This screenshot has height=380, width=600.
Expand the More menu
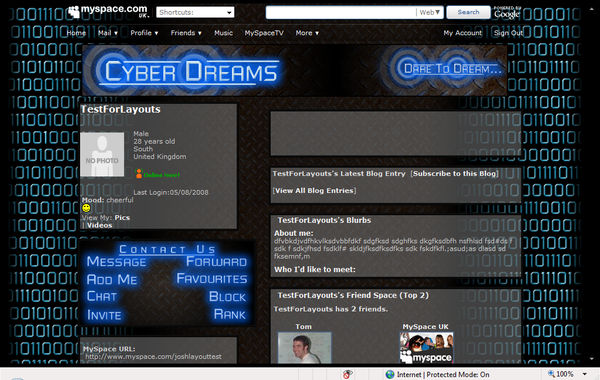(x=307, y=33)
